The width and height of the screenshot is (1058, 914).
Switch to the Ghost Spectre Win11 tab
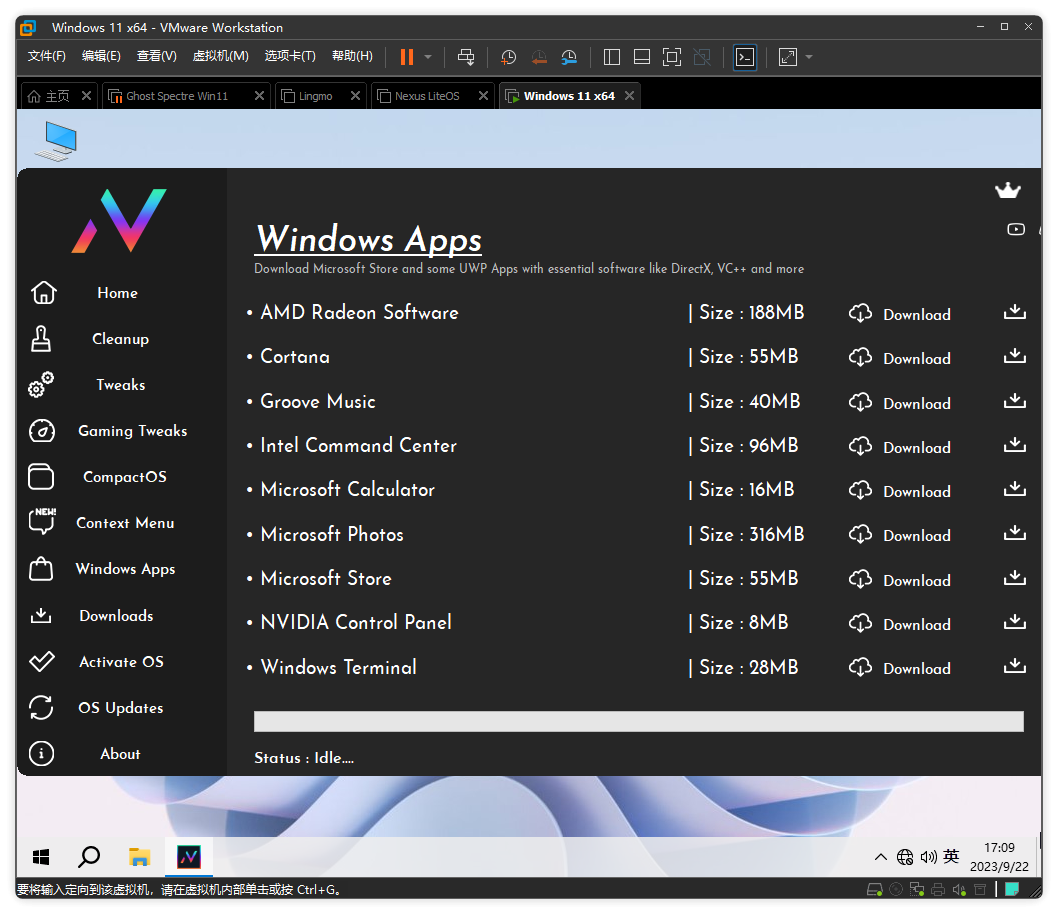[x=177, y=96]
